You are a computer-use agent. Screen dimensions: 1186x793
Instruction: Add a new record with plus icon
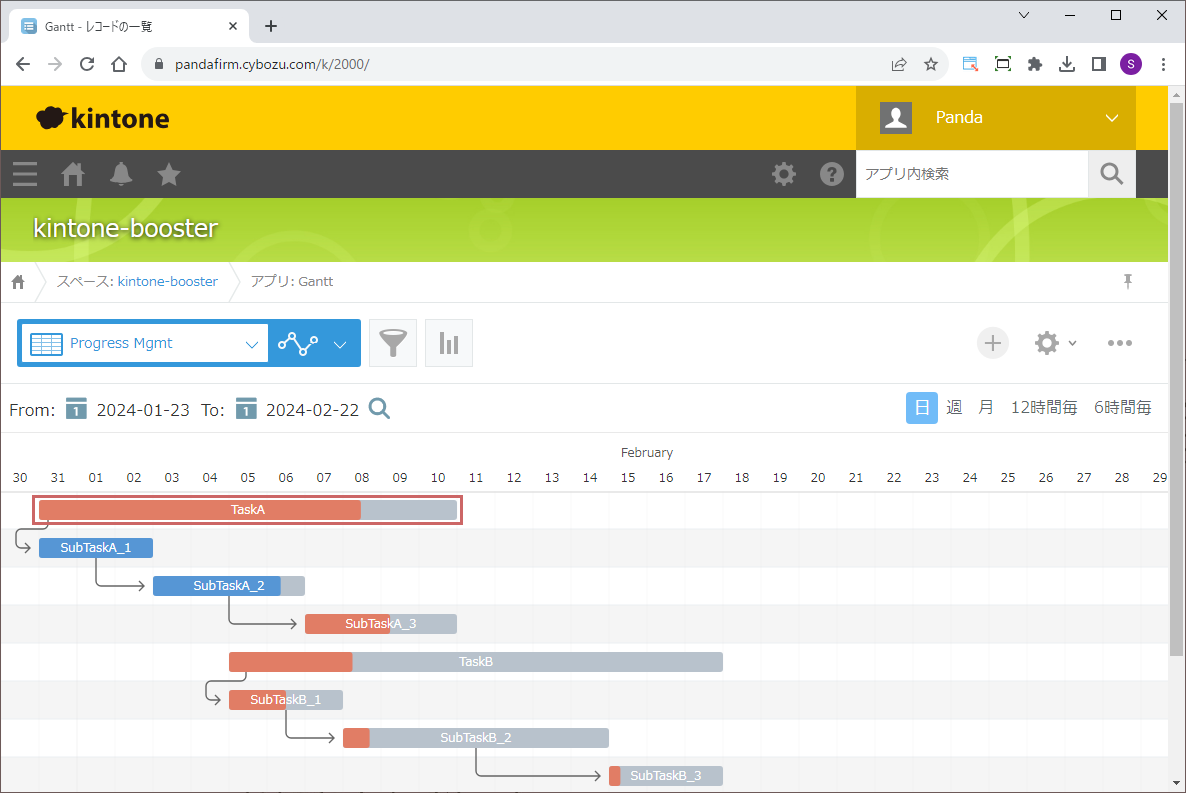pos(992,343)
